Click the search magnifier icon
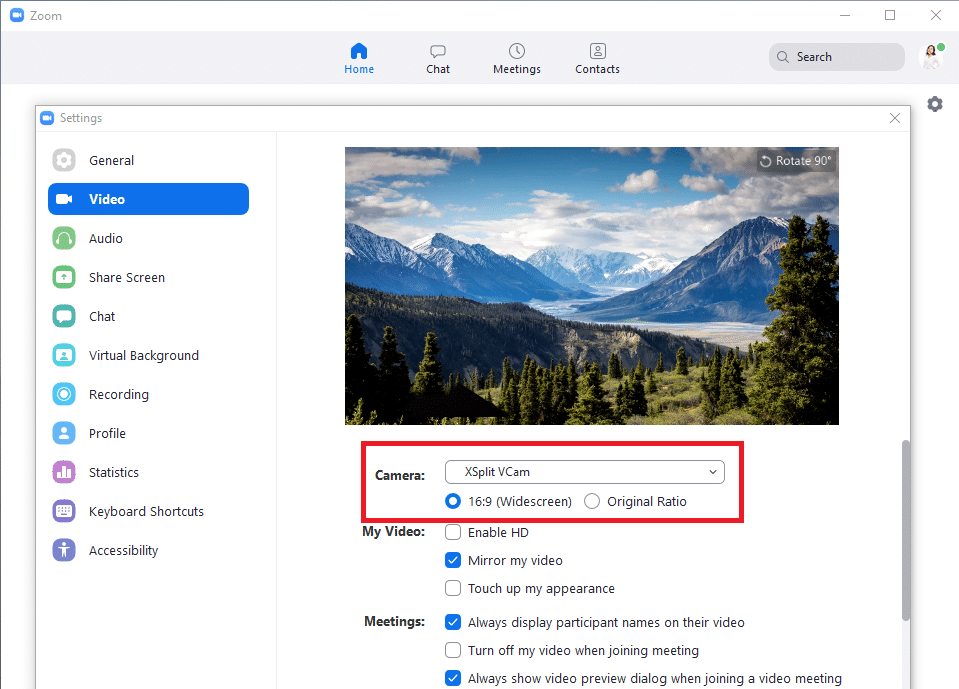959x689 pixels. [782, 57]
